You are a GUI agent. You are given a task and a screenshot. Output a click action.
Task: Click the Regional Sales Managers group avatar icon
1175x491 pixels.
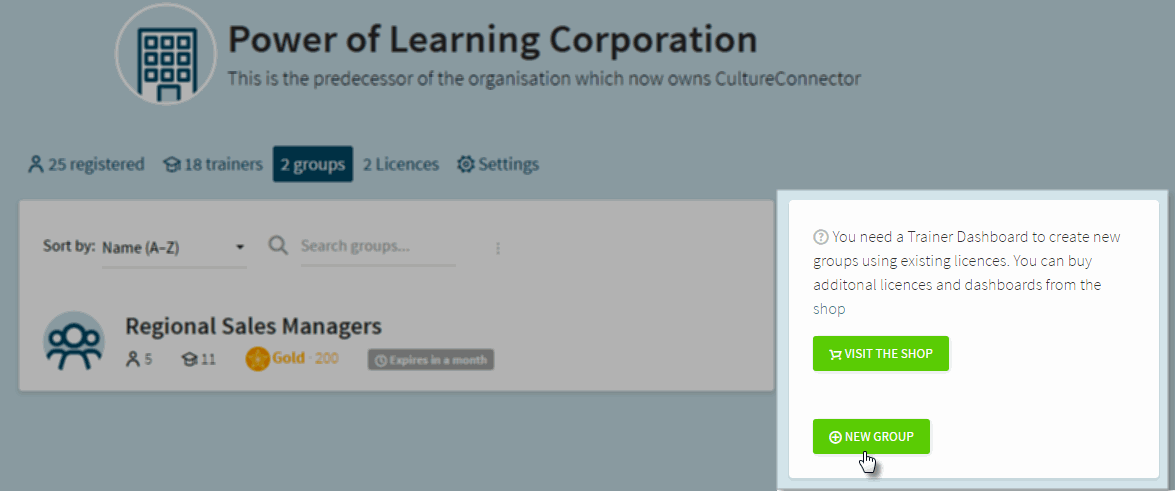[x=73, y=341]
